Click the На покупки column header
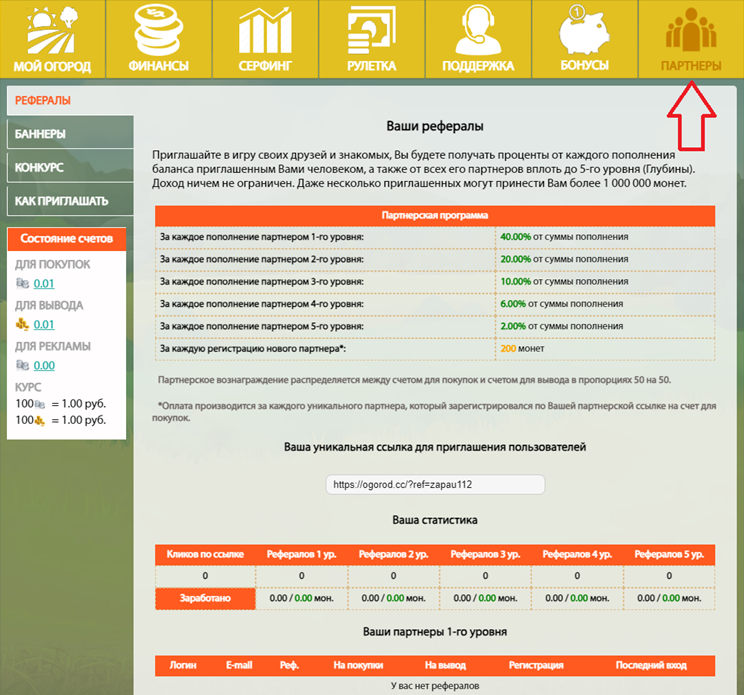Viewport: 744px width, 695px height. [358, 665]
